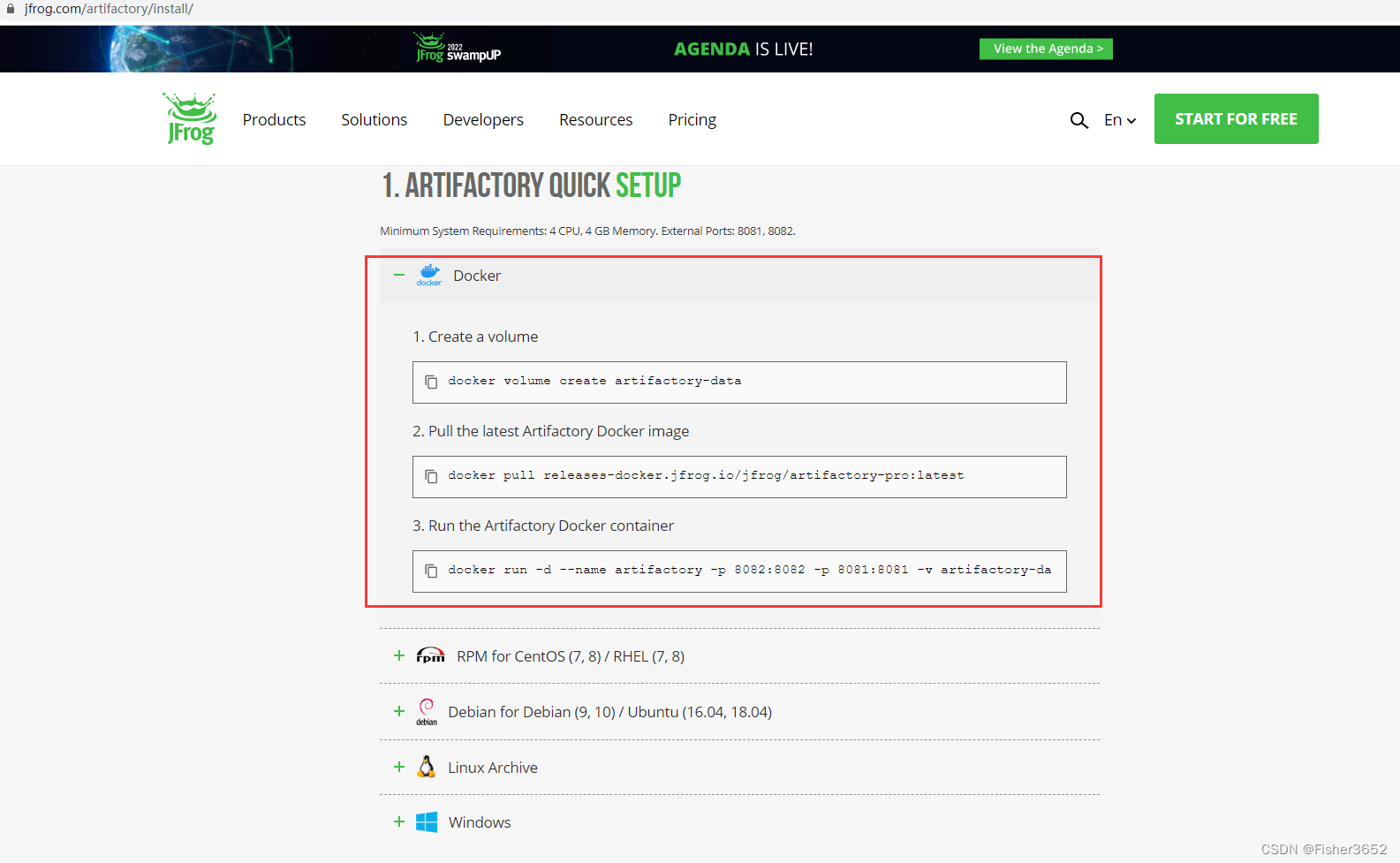Click the Docker section title

coord(477,276)
